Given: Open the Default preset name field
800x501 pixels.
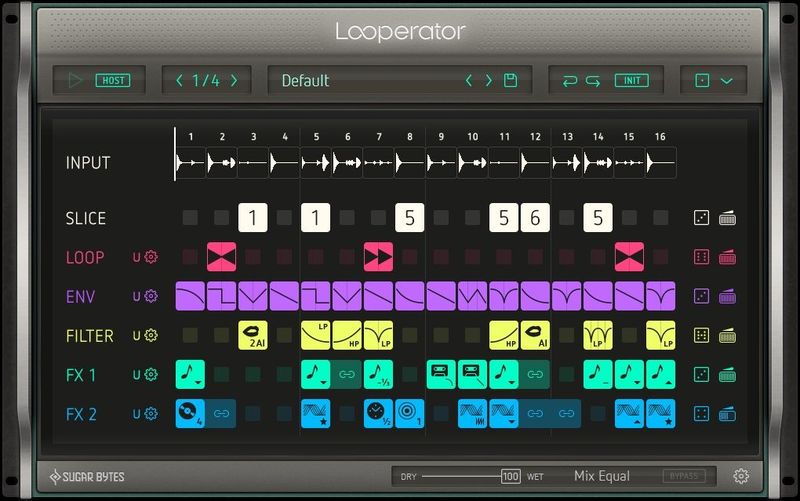Looking at the screenshot, I should coord(306,81).
